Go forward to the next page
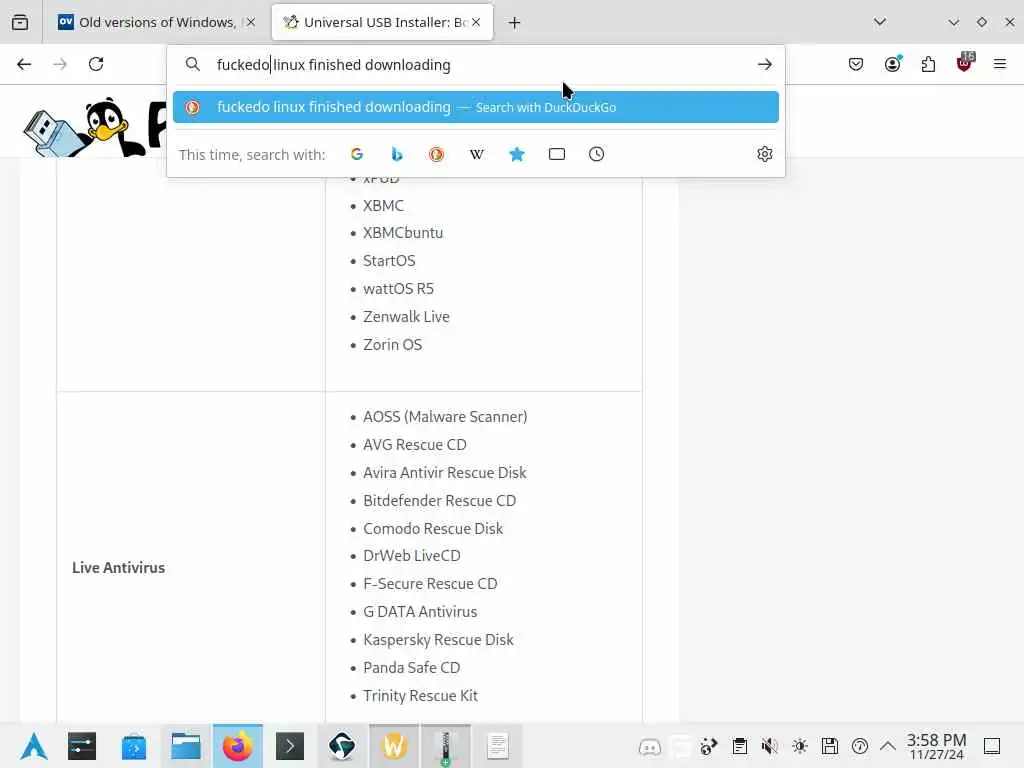The width and height of the screenshot is (1024, 768). 60,64
